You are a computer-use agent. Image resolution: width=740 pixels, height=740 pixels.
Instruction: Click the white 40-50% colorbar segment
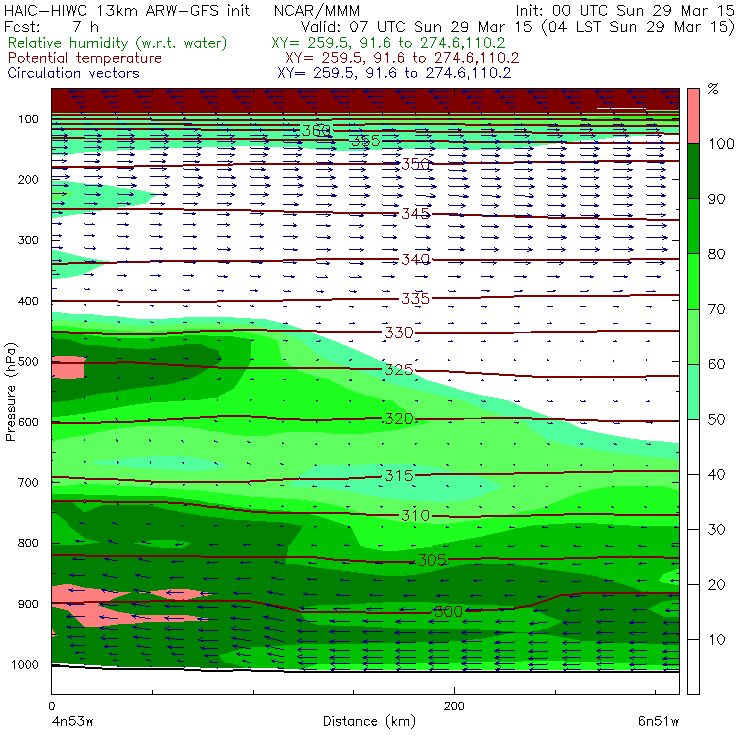click(693, 447)
